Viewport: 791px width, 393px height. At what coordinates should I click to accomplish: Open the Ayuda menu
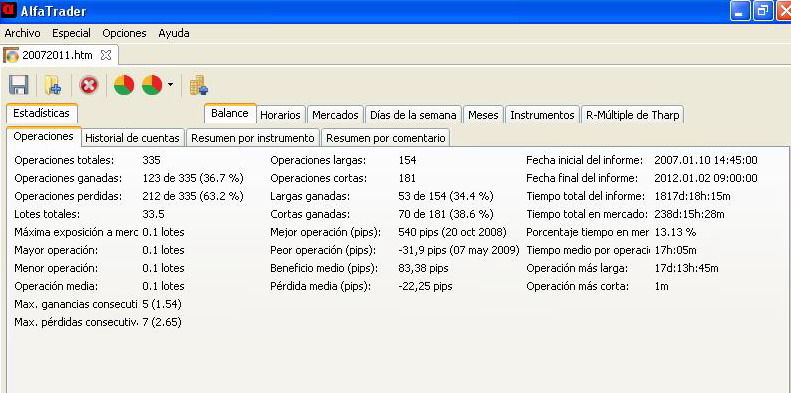(174, 33)
